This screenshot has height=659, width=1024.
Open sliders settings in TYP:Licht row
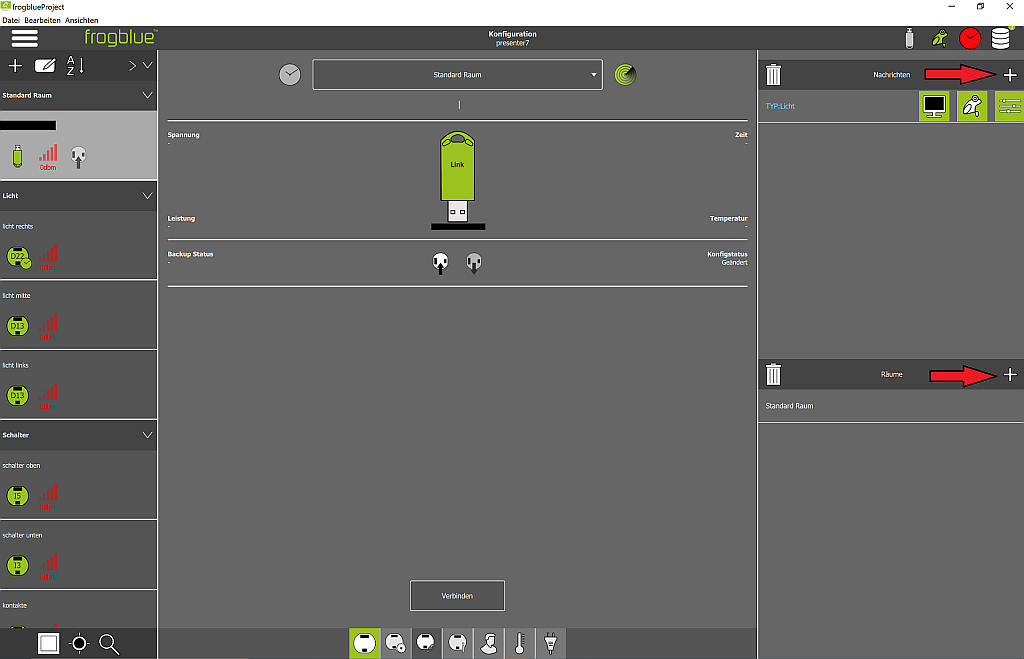click(x=1009, y=106)
